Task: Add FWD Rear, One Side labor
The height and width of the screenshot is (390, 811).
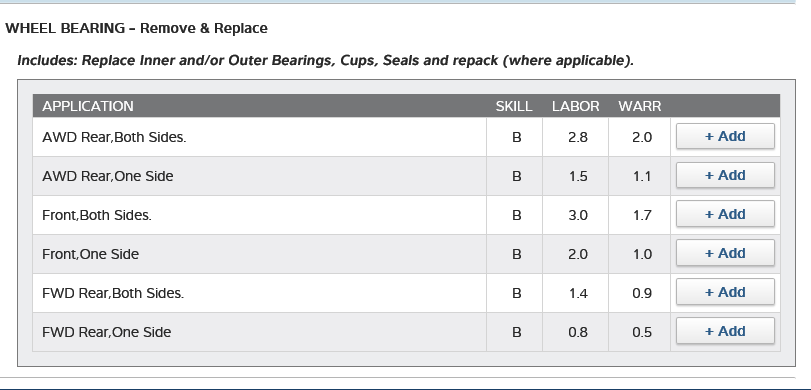Action: (x=725, y=331)
